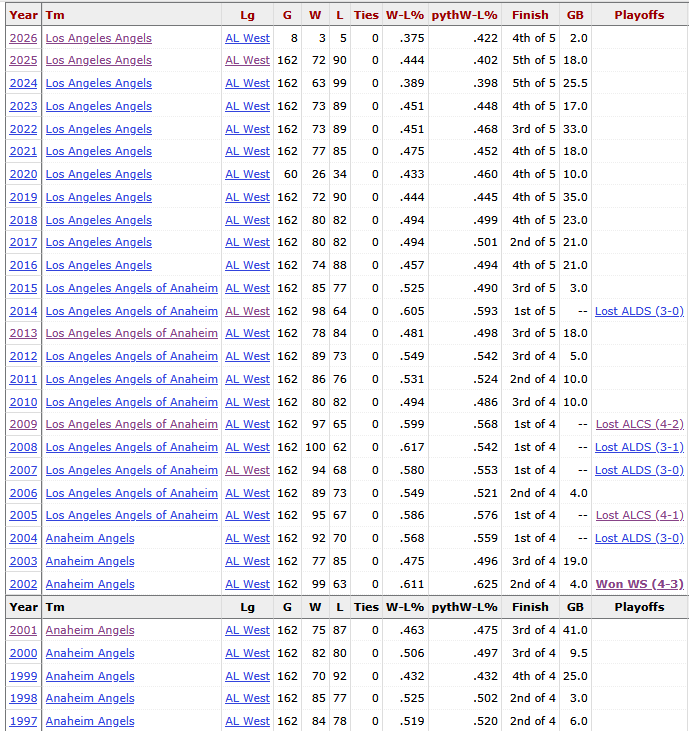
Task: Click Anaheim Angels in the 2002 row
Action: [90, 584]
